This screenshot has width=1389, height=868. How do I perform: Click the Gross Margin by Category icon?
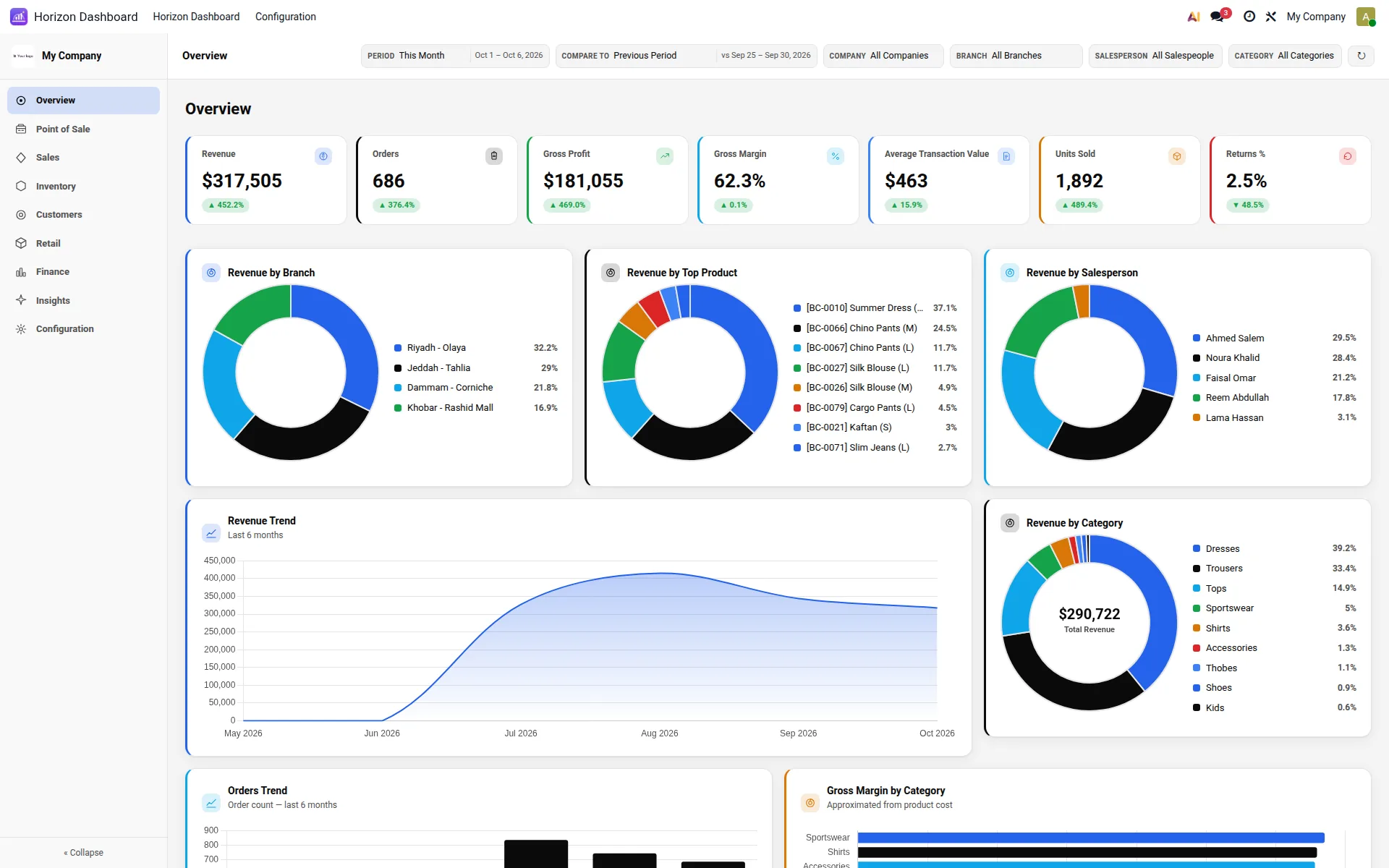810,803
